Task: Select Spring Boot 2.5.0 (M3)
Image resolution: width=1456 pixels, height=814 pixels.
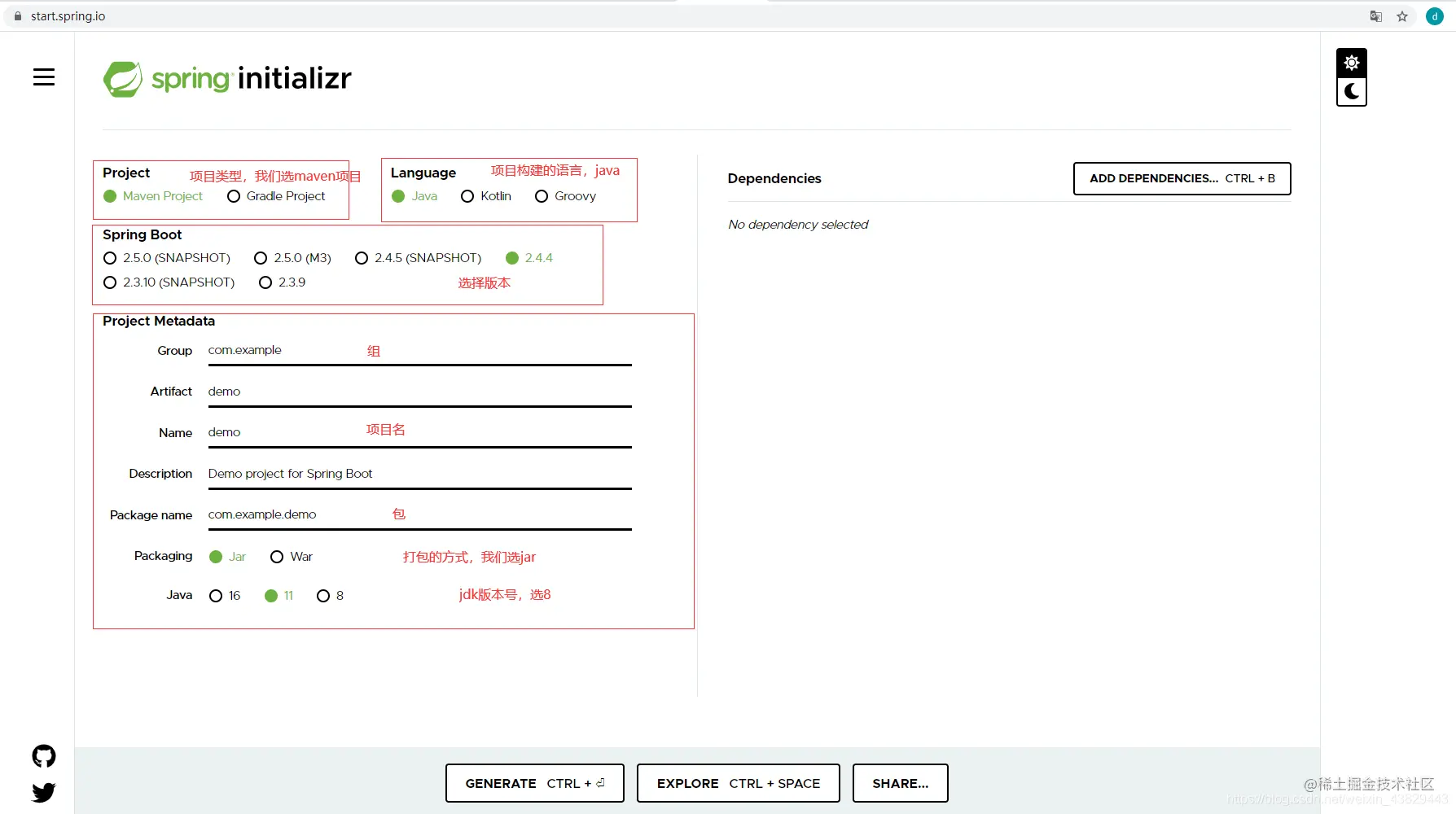Action: [292, 258]
